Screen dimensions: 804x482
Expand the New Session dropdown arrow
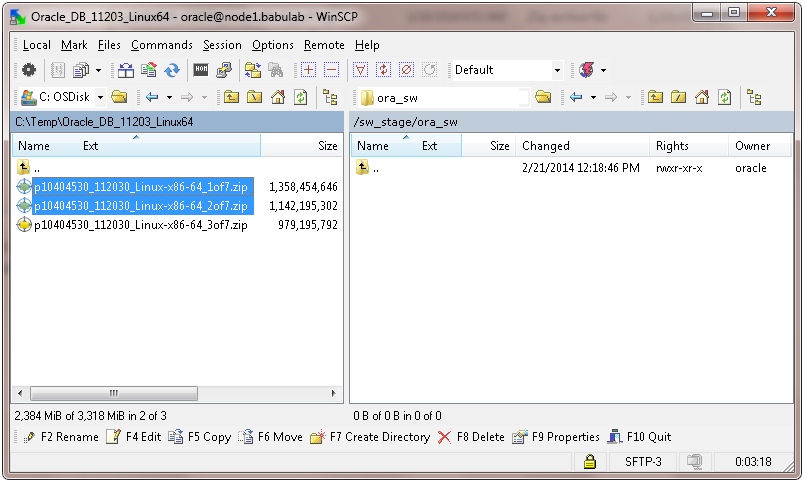(604, 70)
